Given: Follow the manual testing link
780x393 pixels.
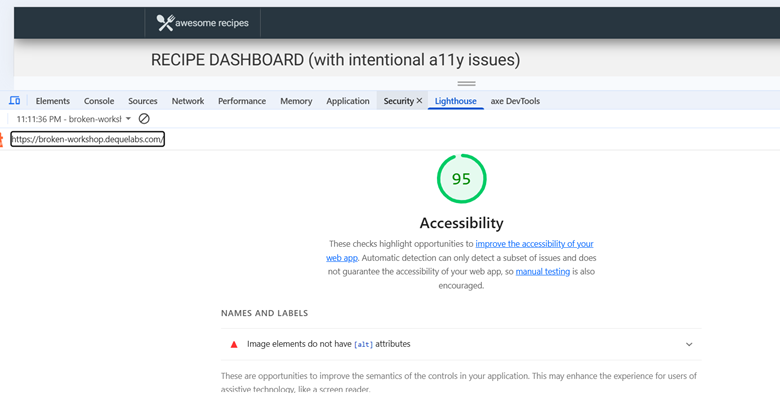Looking at the screenshot, I should click(543, 272).
